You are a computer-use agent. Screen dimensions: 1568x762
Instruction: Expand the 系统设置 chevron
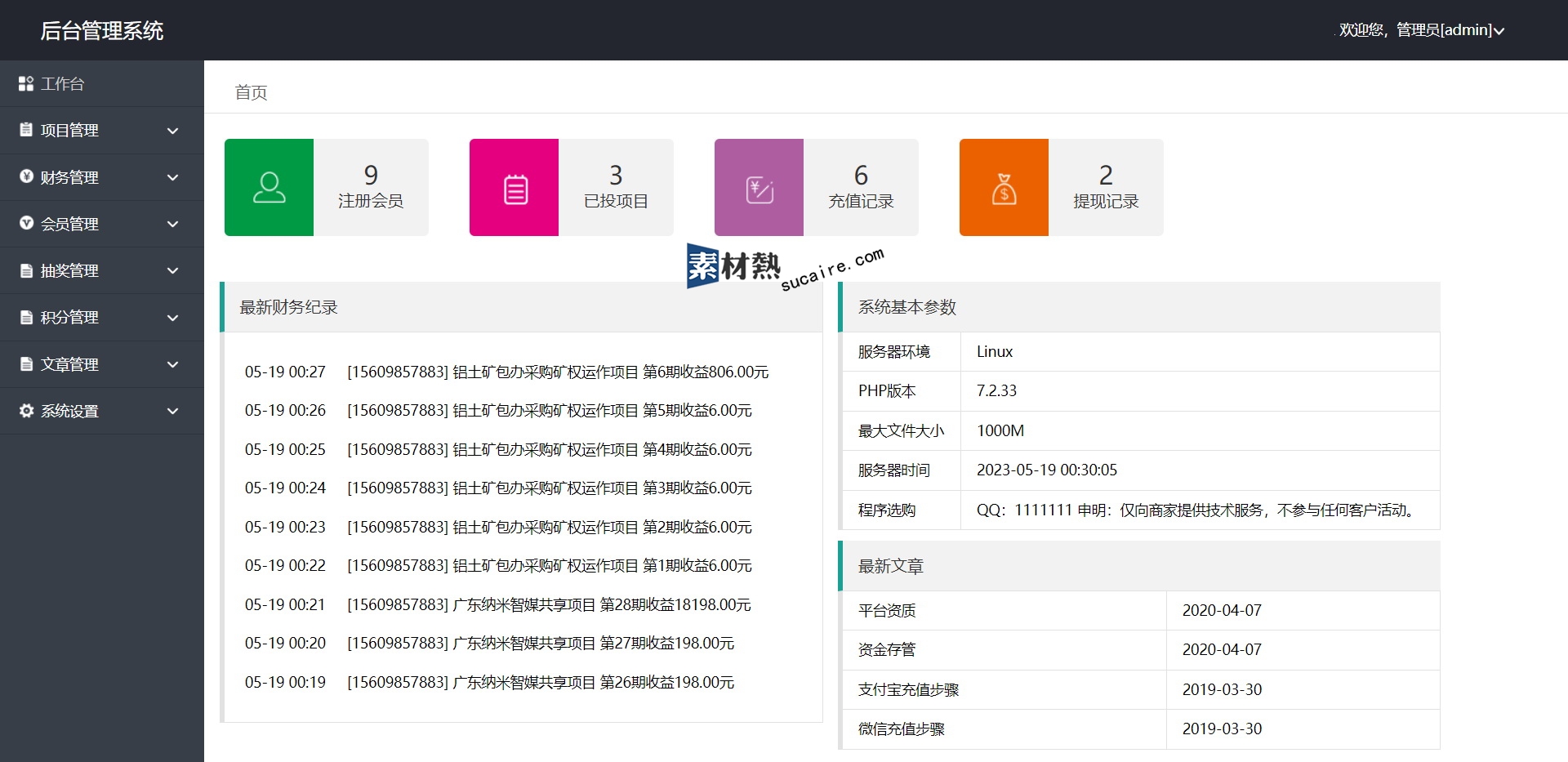pyautogui.click(x=172, y=411)
